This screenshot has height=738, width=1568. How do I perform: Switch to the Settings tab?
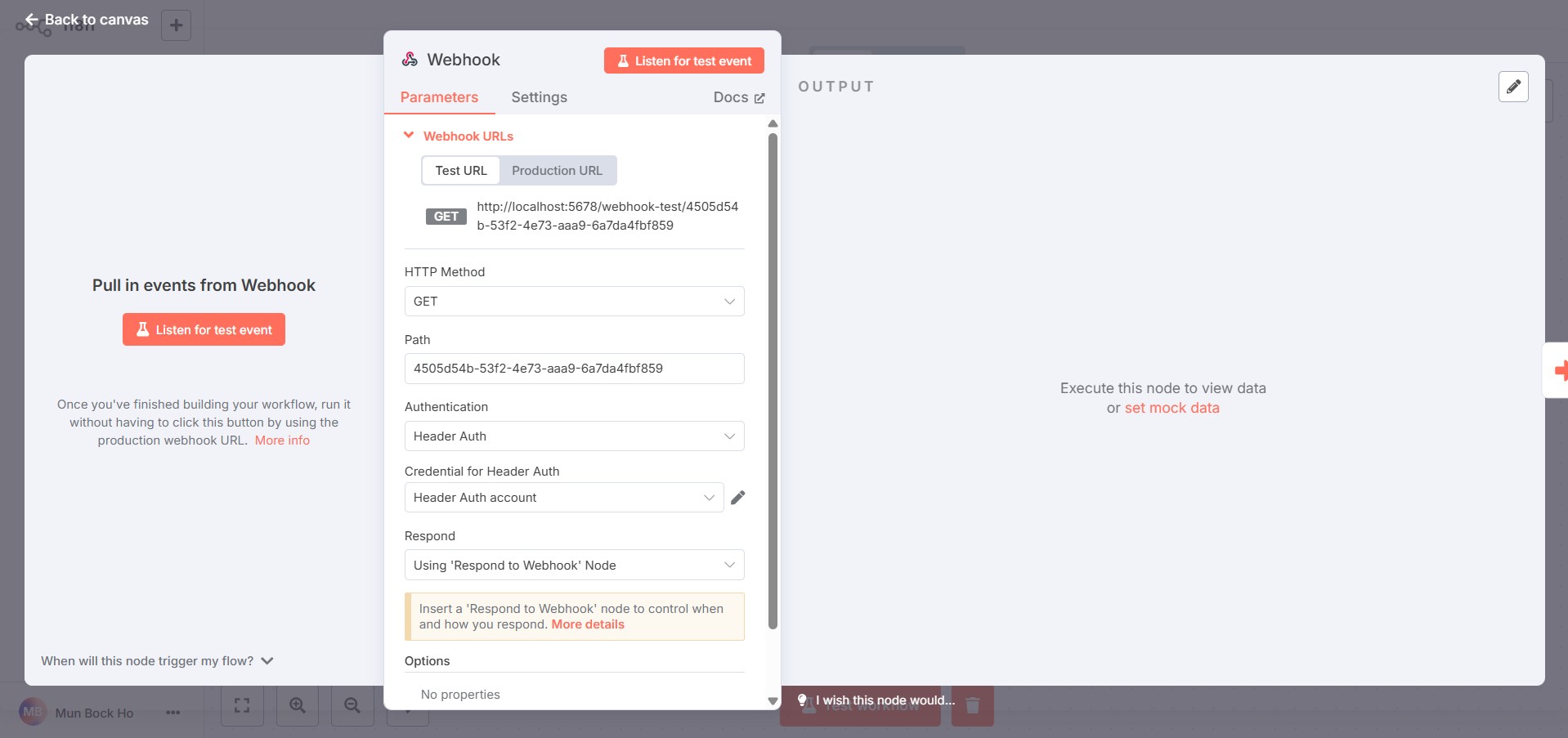539,97
